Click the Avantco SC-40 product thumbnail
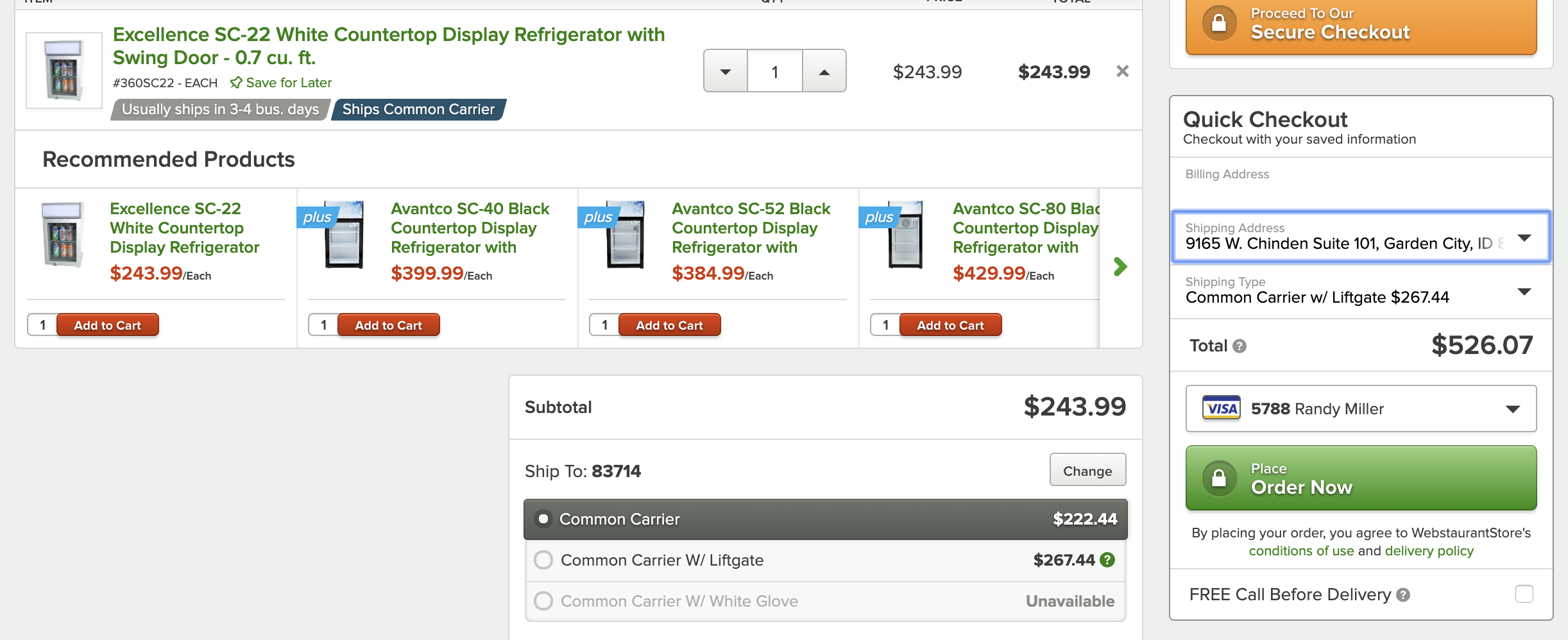1568x640 pixels. point(345,235)
